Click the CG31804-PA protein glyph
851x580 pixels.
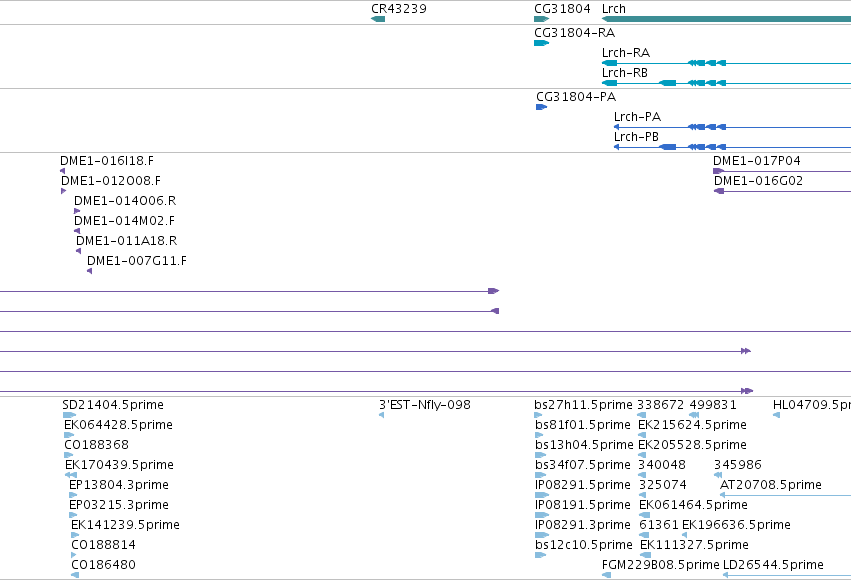pos(542,107)
